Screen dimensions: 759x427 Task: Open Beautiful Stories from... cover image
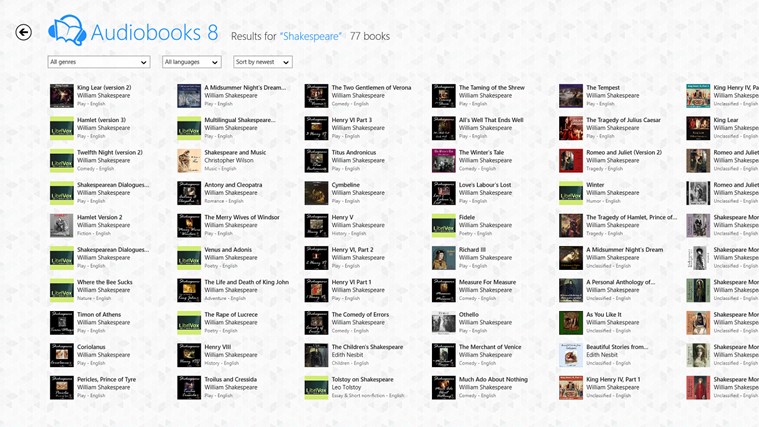pyautogui.click(x=571, y=355)
